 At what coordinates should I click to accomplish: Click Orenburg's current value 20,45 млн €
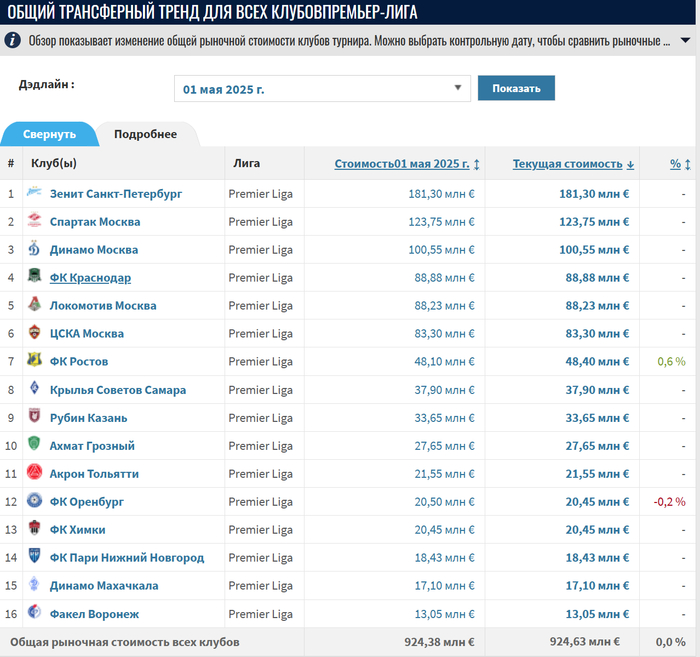coord(597,502)
